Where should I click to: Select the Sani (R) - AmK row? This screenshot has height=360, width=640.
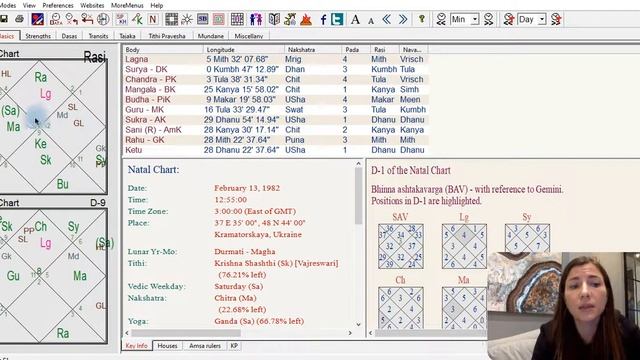[276, 130]
